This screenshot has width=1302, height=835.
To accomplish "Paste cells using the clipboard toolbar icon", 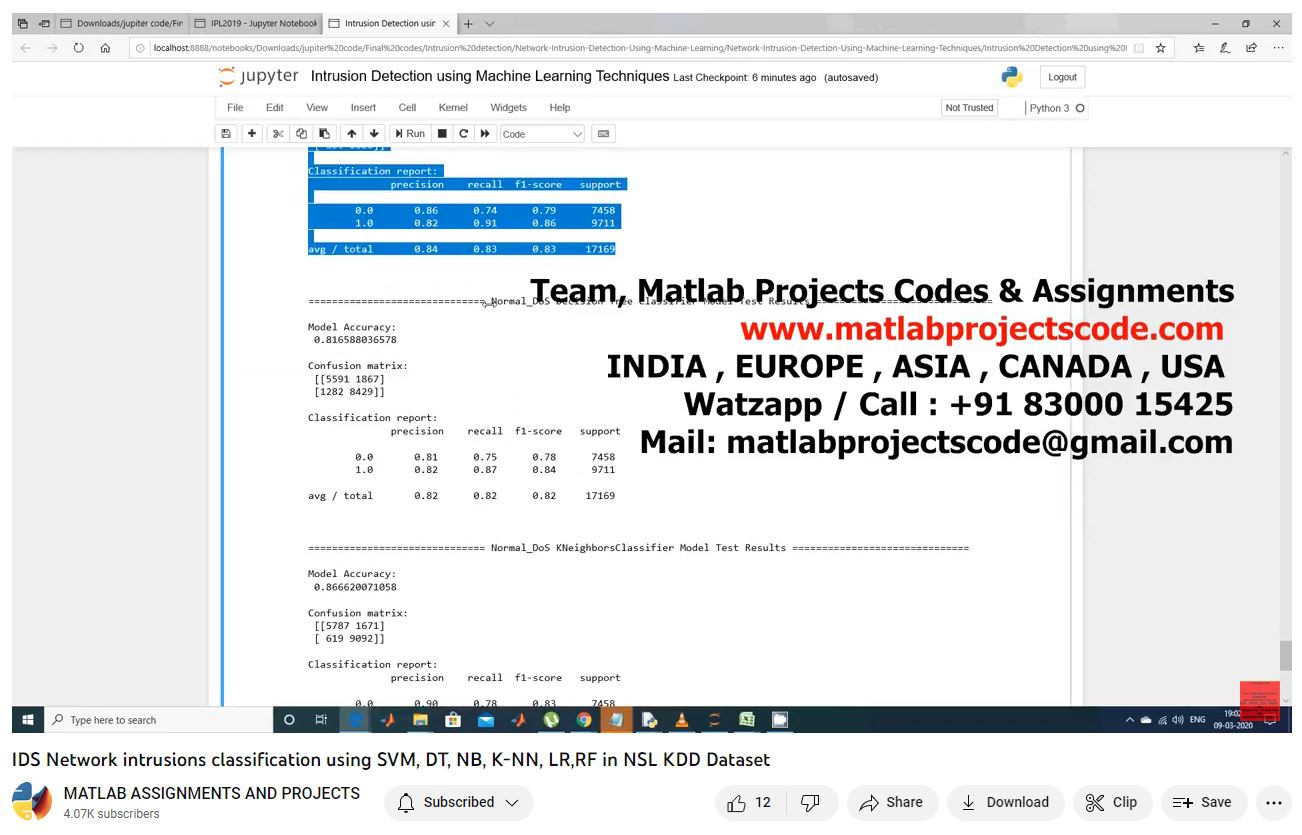I will pyautogui.click(x=324, y=134).
